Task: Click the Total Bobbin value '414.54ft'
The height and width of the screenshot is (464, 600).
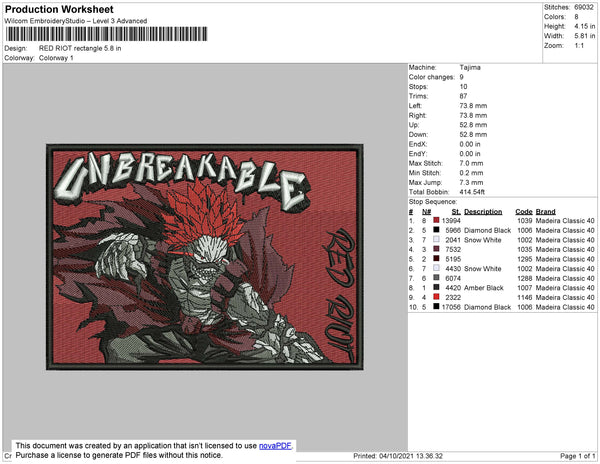Action: 472,192
